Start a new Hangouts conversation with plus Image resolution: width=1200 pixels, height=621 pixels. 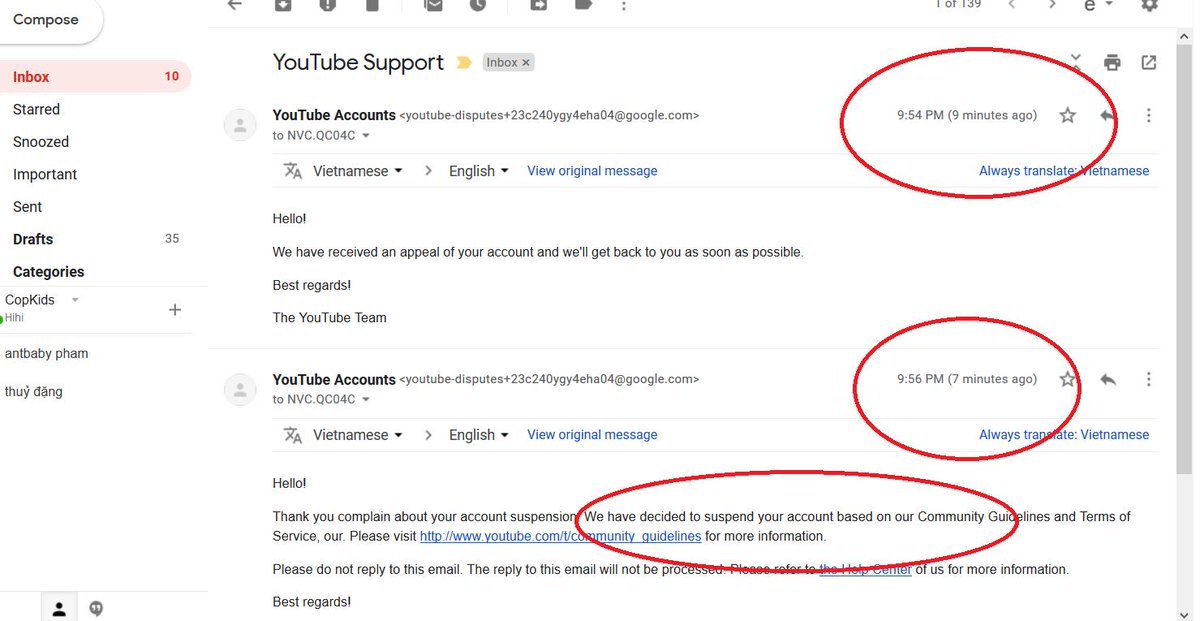(175, 310)
